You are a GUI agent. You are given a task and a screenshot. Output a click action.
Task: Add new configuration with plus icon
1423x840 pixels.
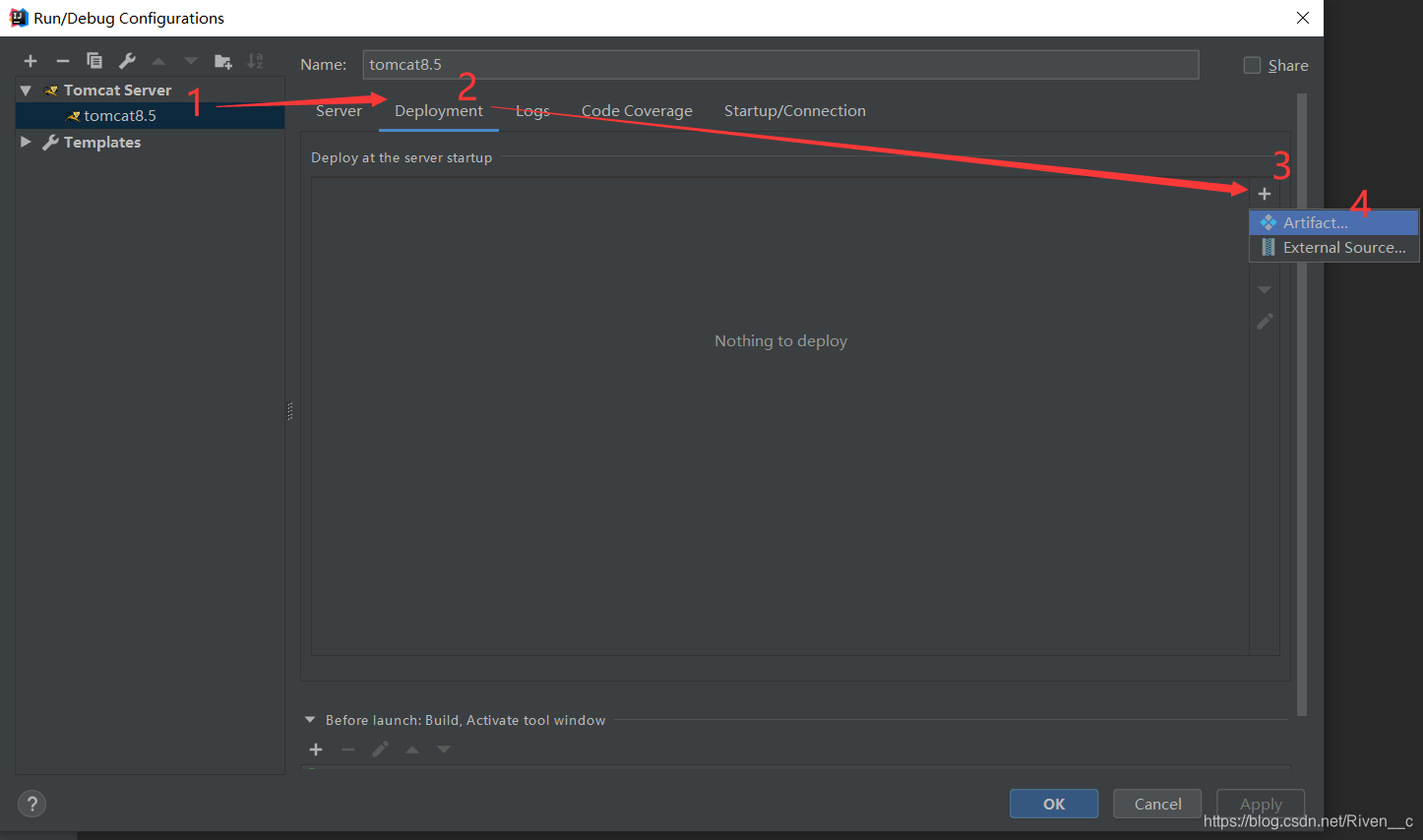[31, 61]
